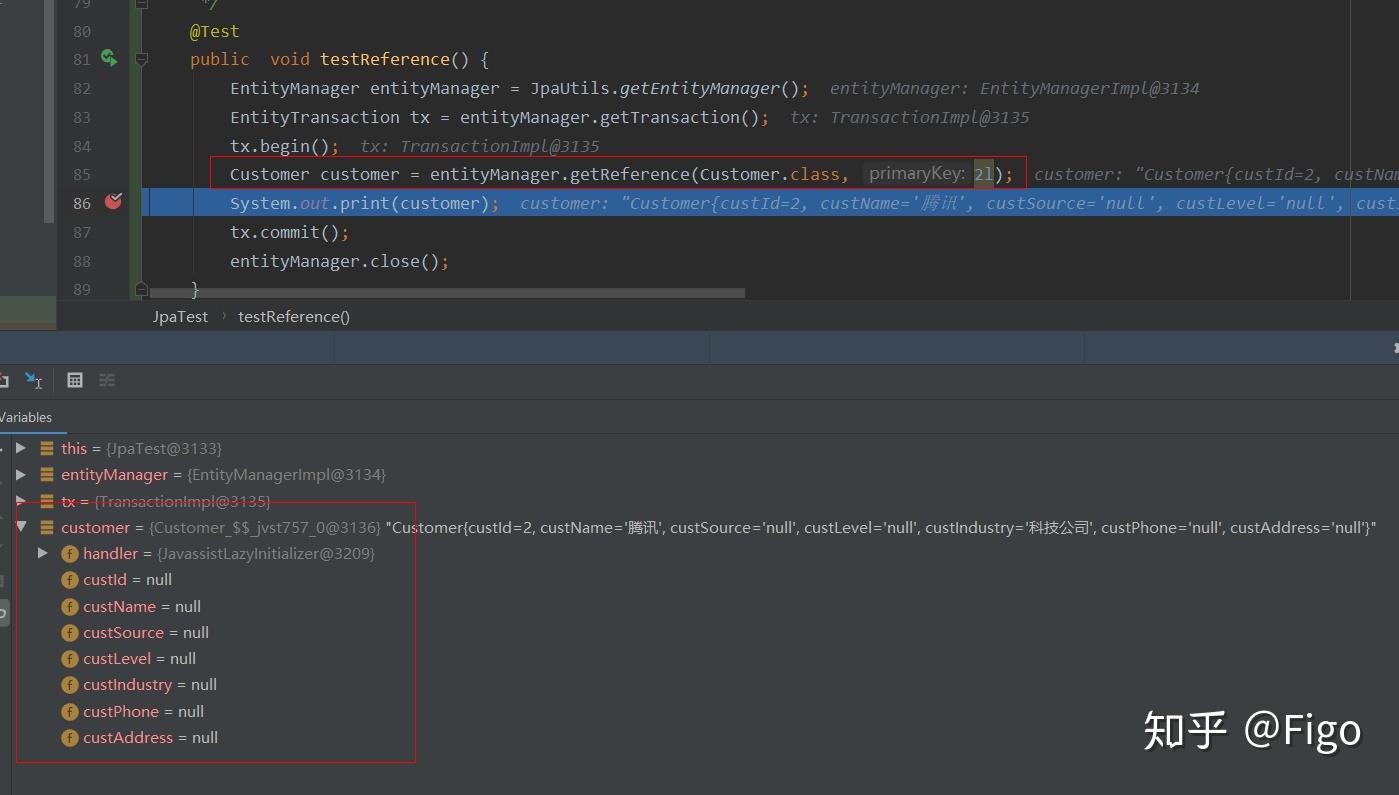Click the primaryKey: parameter hint on line 85
The image size is (1399, 795).
pyautogui.click(x=917, y=174)
